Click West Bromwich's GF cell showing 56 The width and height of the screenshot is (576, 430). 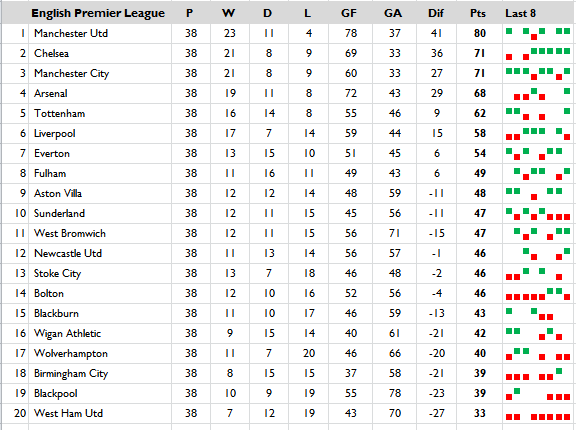pos(350,234)
